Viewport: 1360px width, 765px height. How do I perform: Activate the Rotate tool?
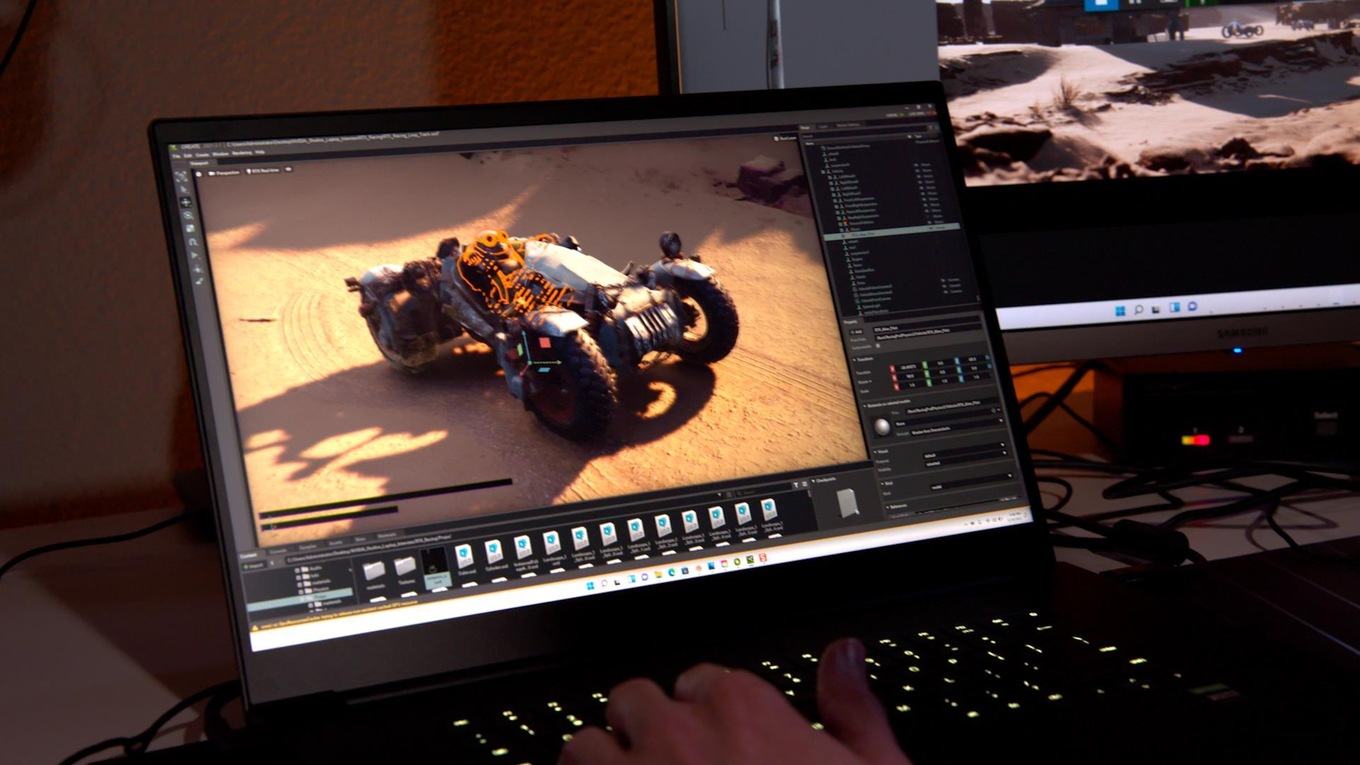[188, 215]
